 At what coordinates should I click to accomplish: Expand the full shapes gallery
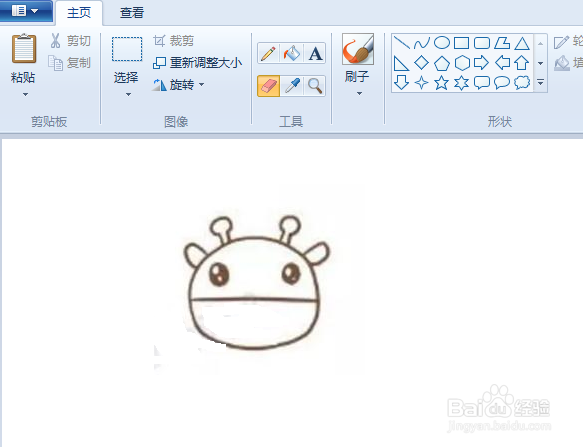[541, 82]
